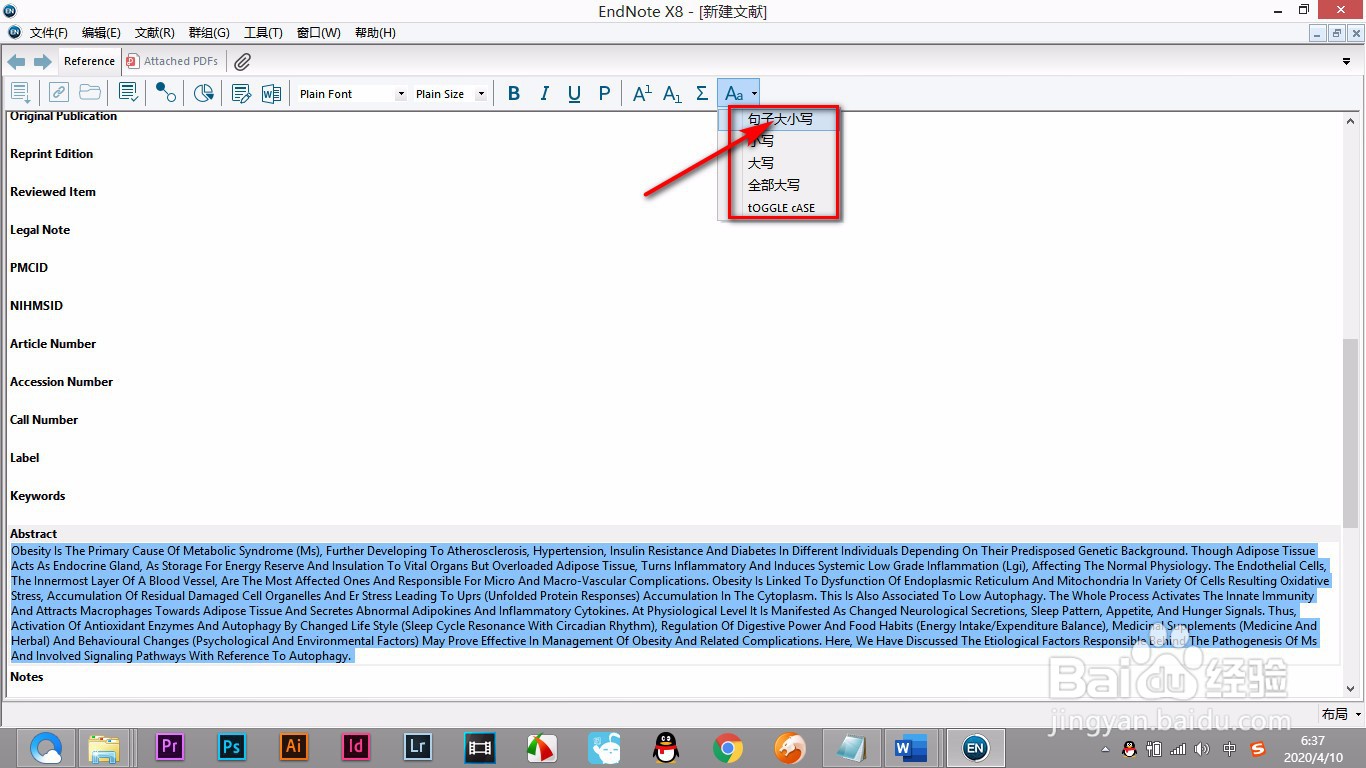Open the 编辑(E) menu
1366x768 pixels.
pos(101,33)
